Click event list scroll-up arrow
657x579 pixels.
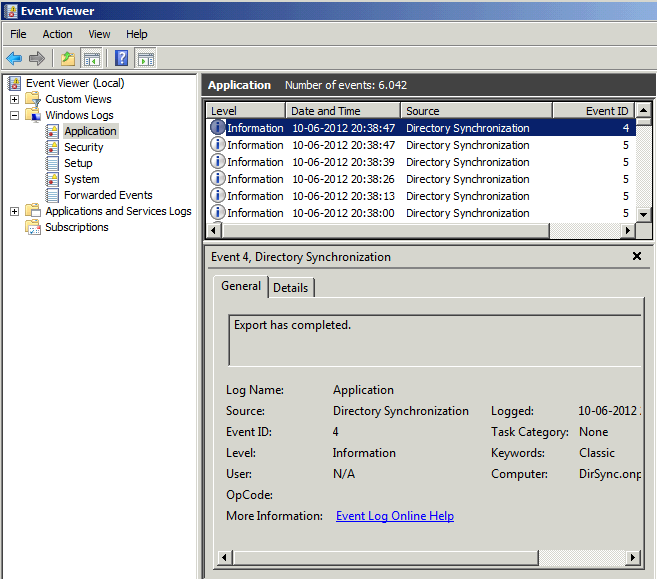click(644, 111)
